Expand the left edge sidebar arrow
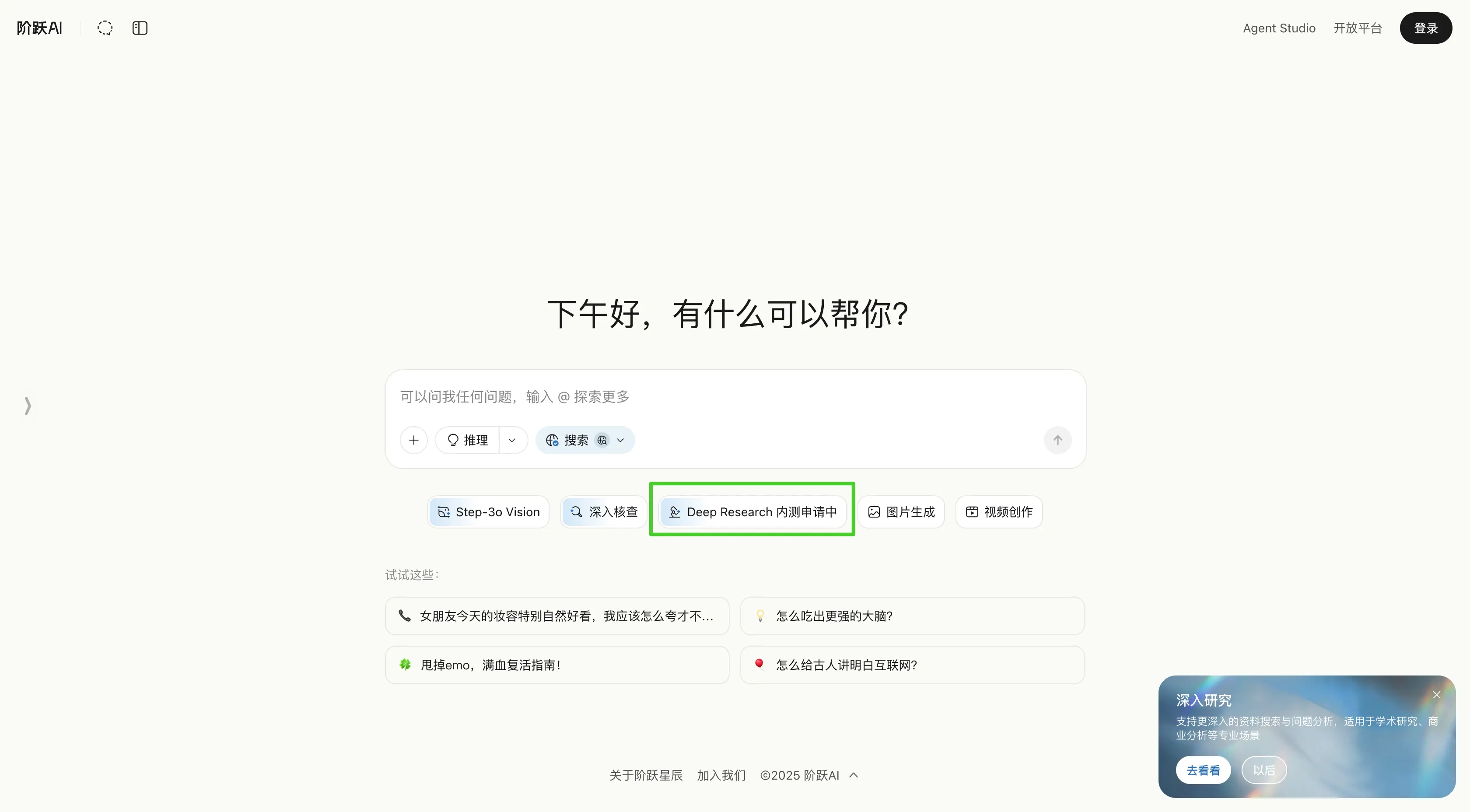The image size is (1470, 812). [x=28, y=406]
